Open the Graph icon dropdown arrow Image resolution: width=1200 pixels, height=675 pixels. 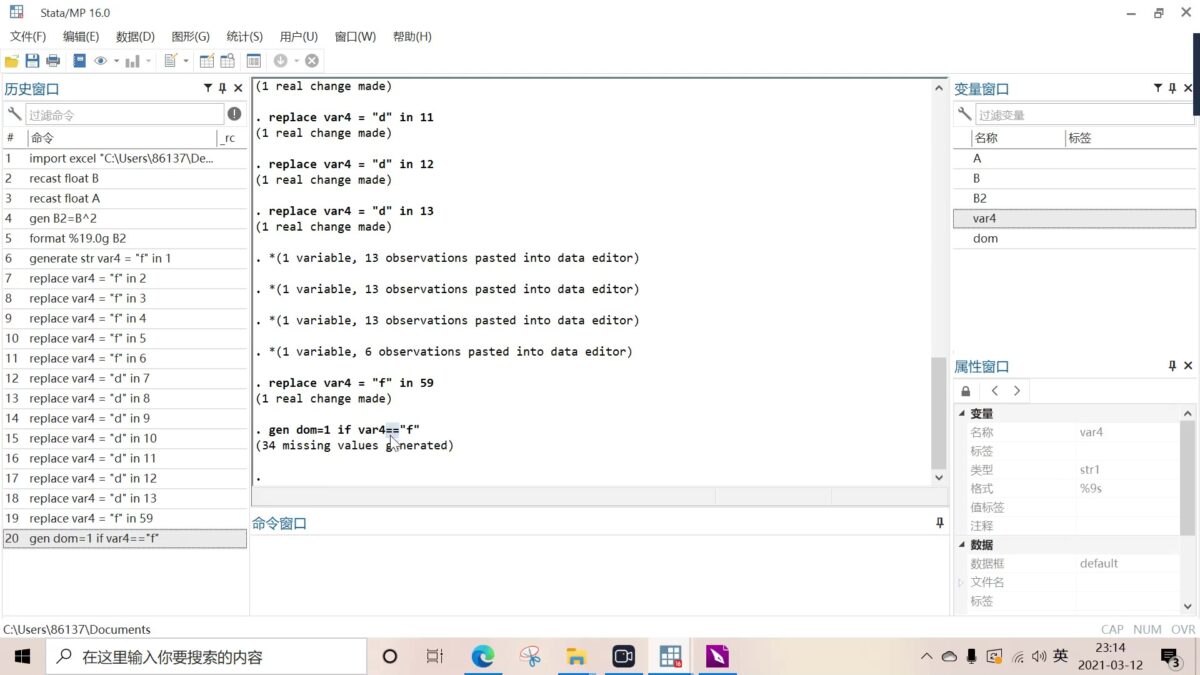(148, 61)
